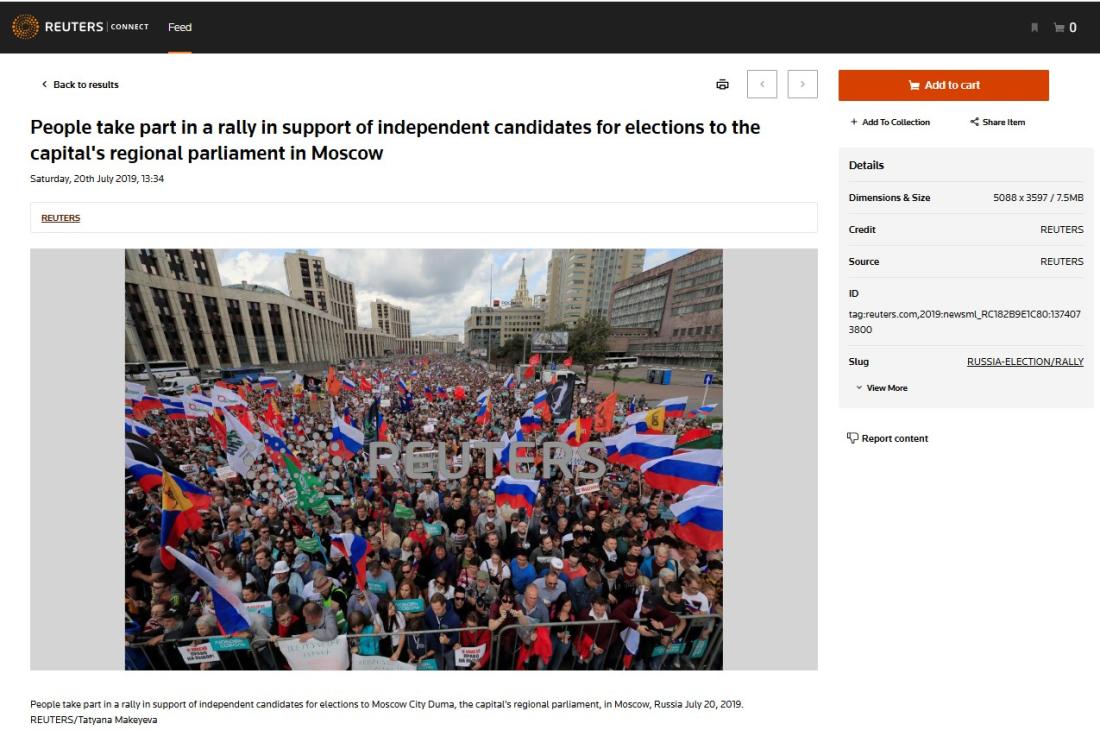Click the Details panel heading
Viewport: 1100px width, 730px height.
pos(866,165)
